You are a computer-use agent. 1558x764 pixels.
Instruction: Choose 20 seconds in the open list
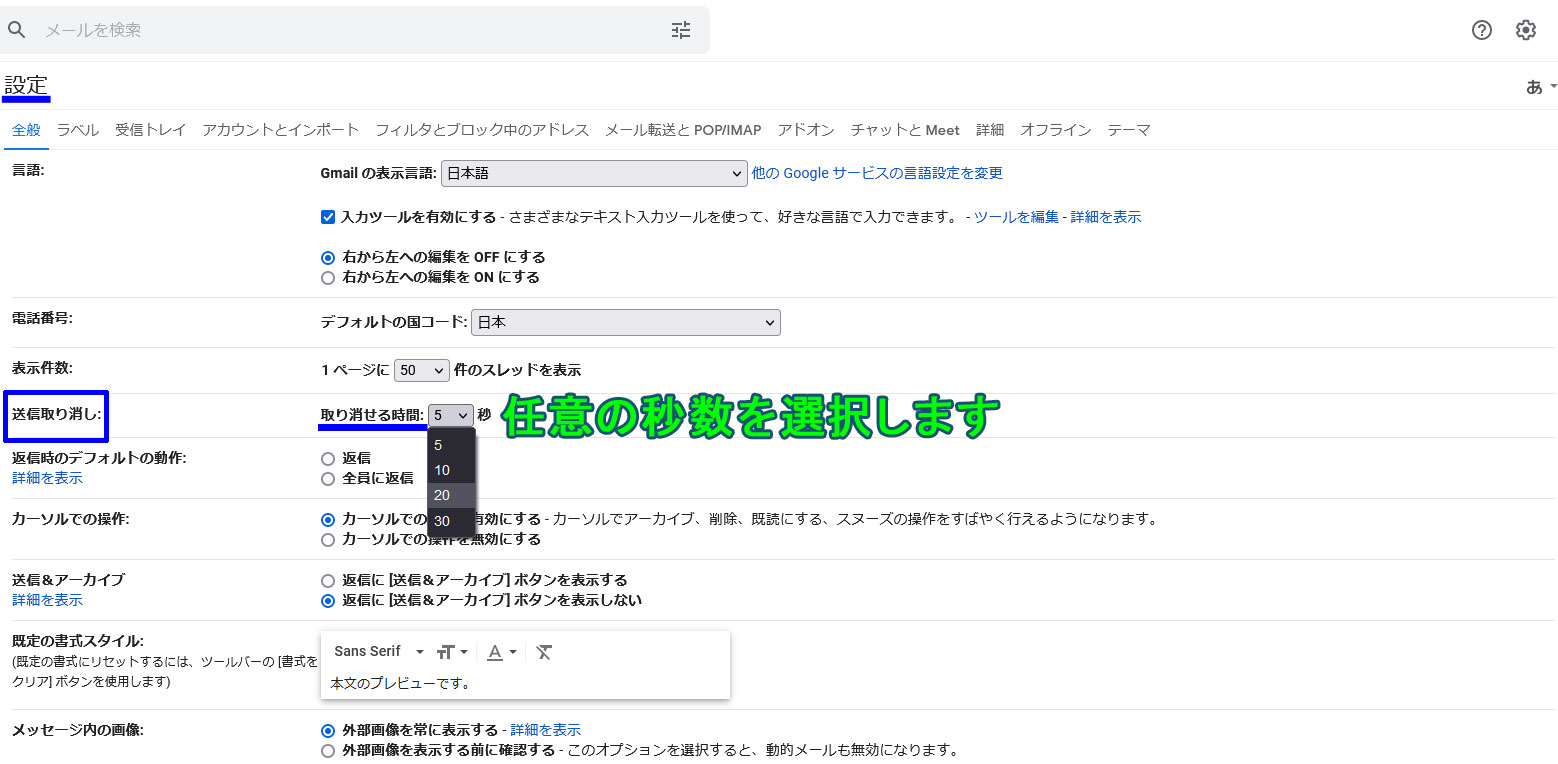451,495
